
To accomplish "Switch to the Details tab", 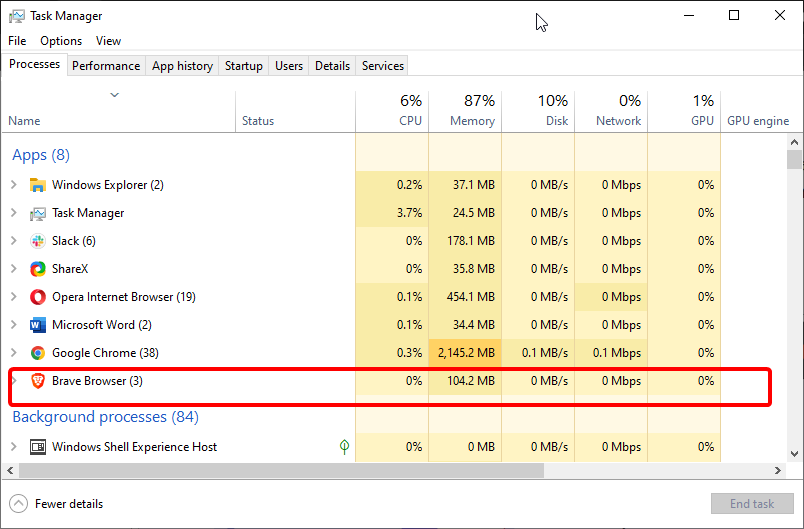I will coord(332,66).
